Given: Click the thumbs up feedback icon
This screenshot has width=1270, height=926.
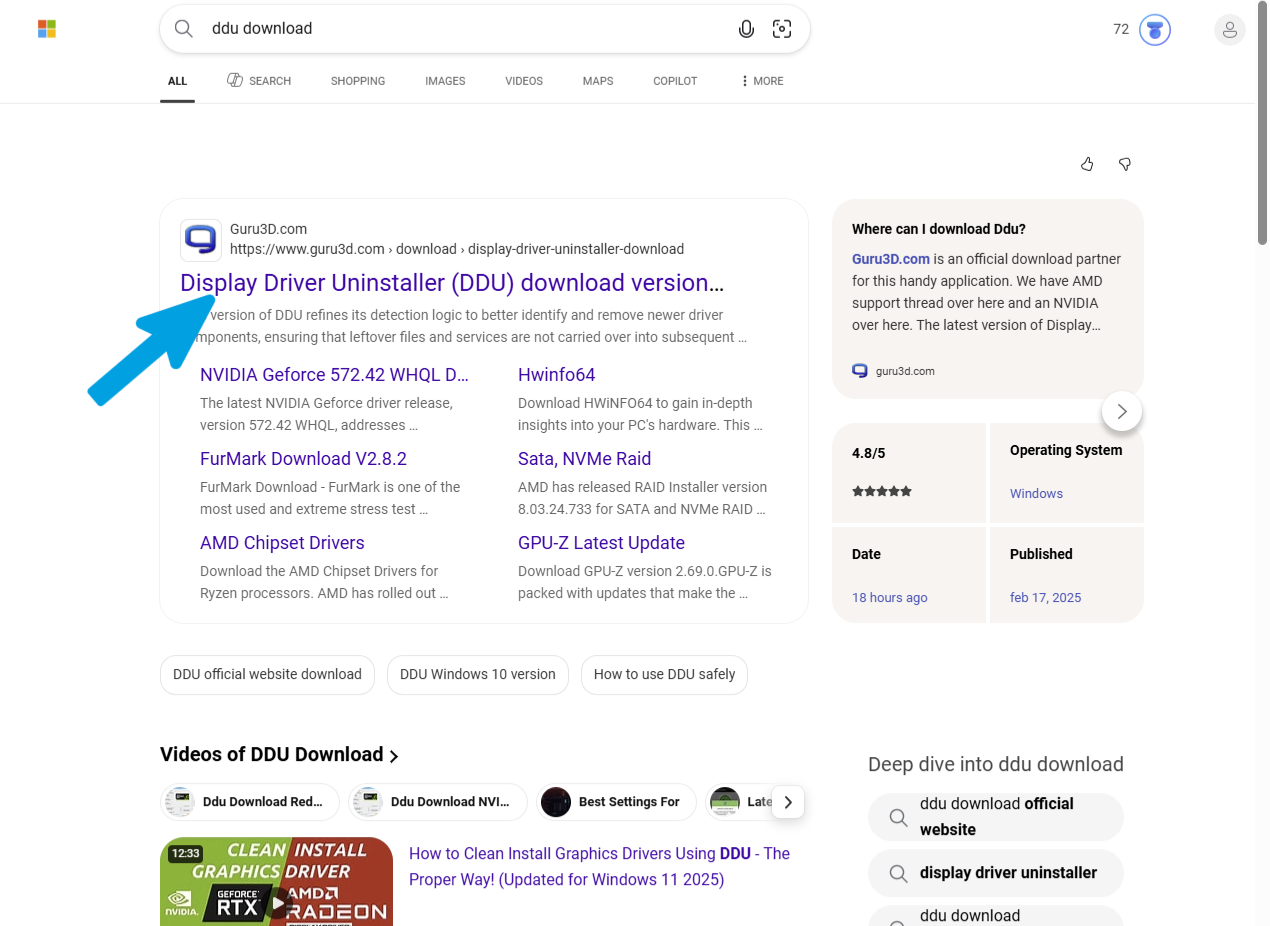Looking at the screenshot, I should point(1087,164).
